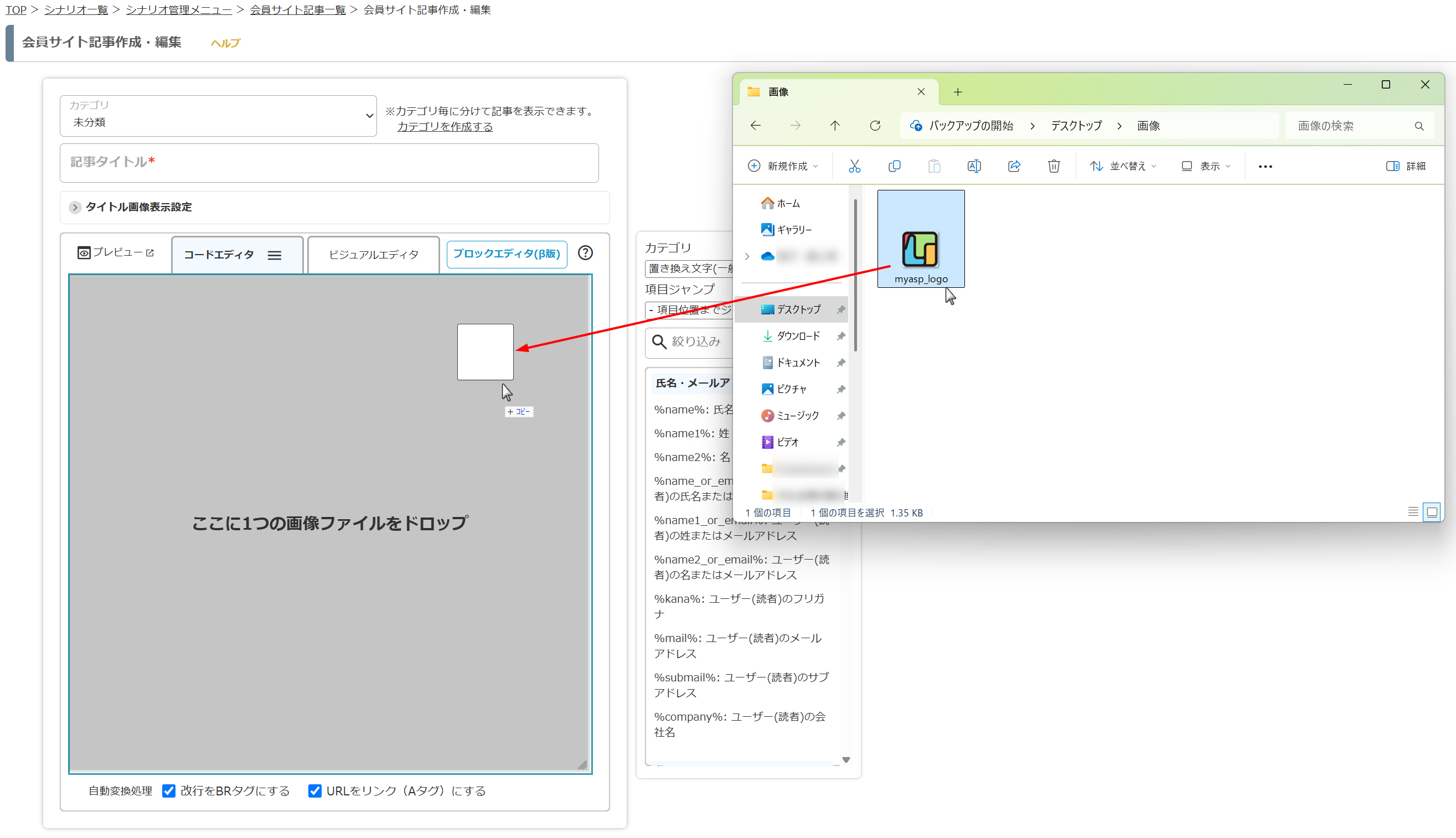Open 新規作成 dropdown in Explorer
This screenshot has height=838, width=1456.
(x=783, y=167)
